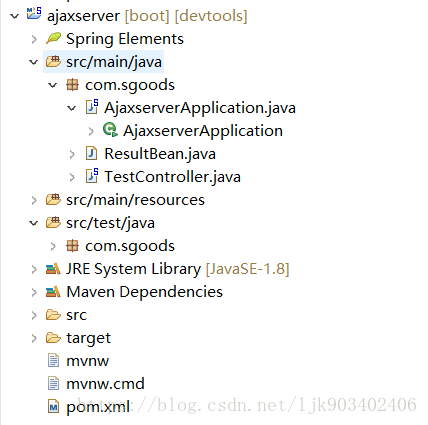Screen dimensions: 428x425
Task: Click the mvnw text file icon
Action: 53,361
